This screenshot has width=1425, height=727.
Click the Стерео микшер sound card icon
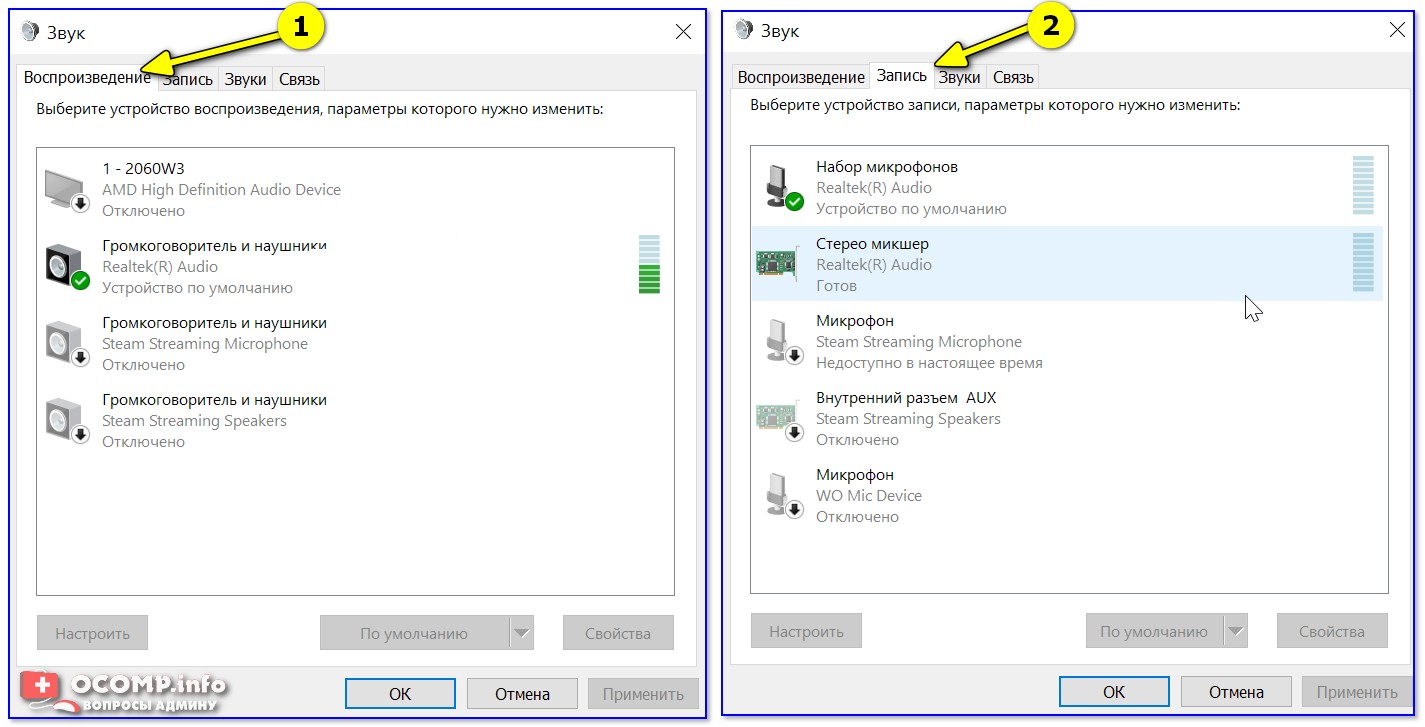coord(778,264)
